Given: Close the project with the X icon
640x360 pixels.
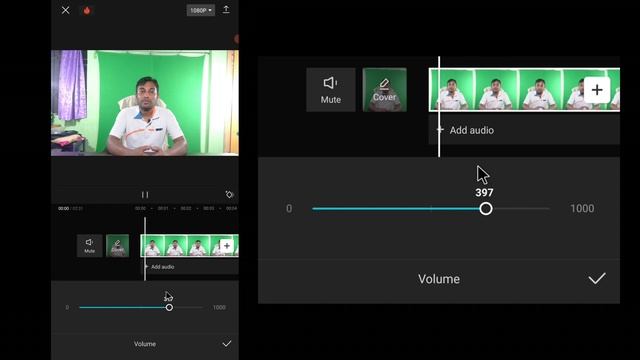Looking at the screenshot, I should (x=65, y=10).
